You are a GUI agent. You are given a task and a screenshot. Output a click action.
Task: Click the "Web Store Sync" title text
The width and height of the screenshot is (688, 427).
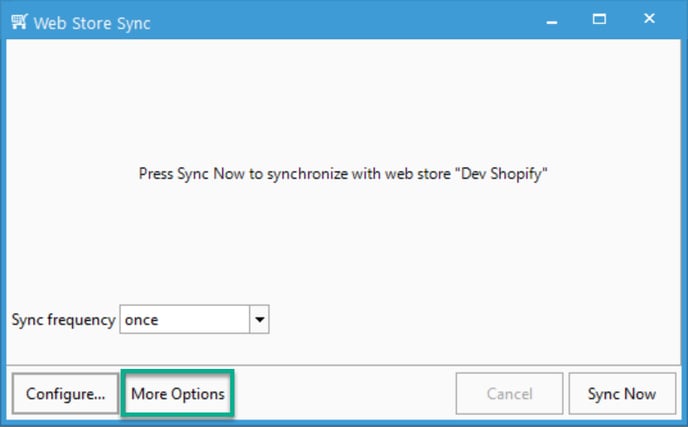pyautogui.click(x=92, y=23)
